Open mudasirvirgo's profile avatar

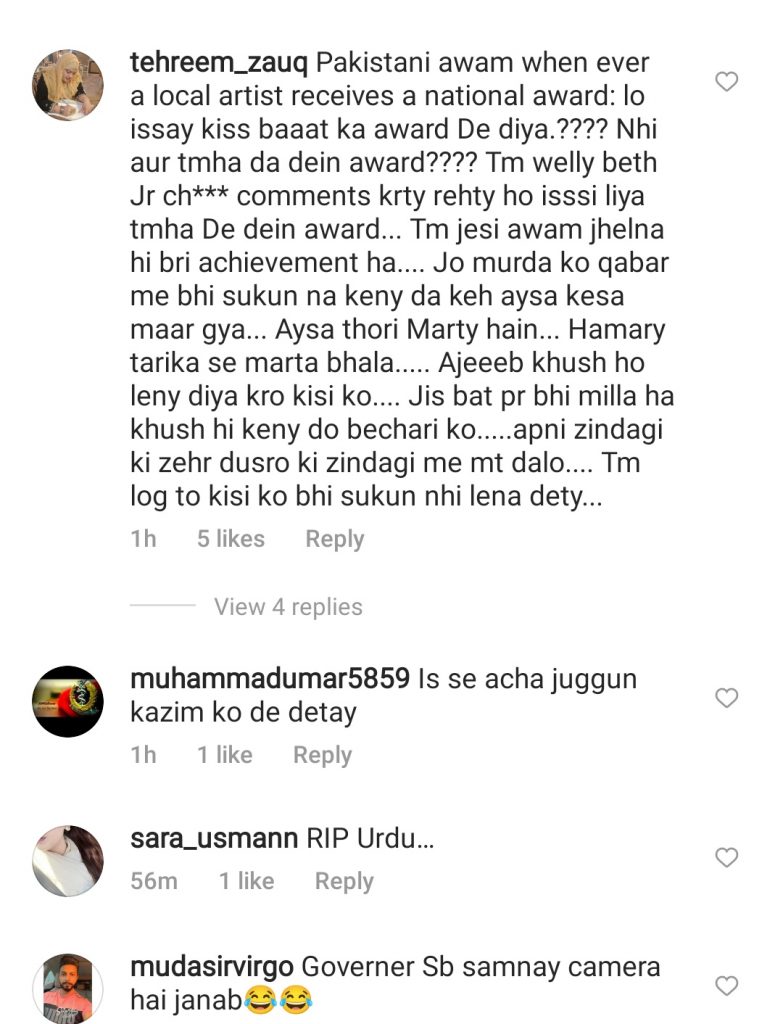pyautogui.click(x=68, y=989)
